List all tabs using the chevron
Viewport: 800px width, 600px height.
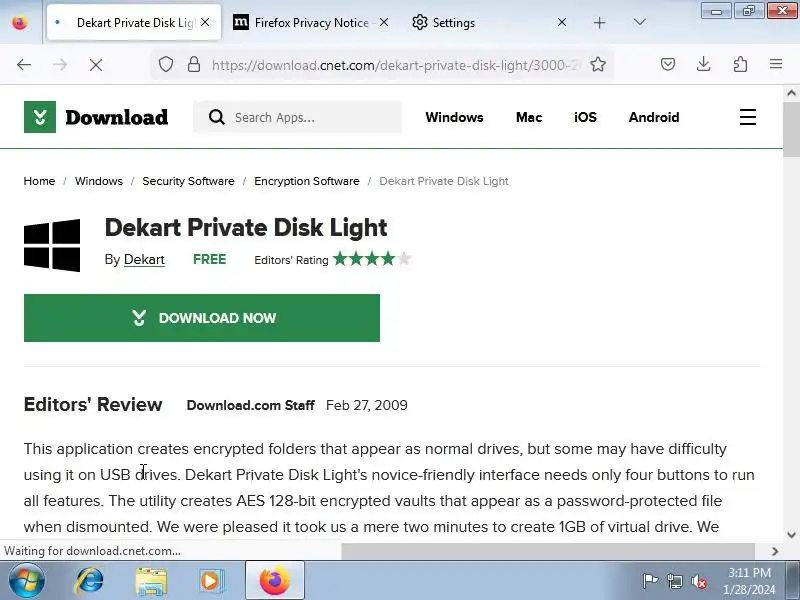[x=640, y=22]
